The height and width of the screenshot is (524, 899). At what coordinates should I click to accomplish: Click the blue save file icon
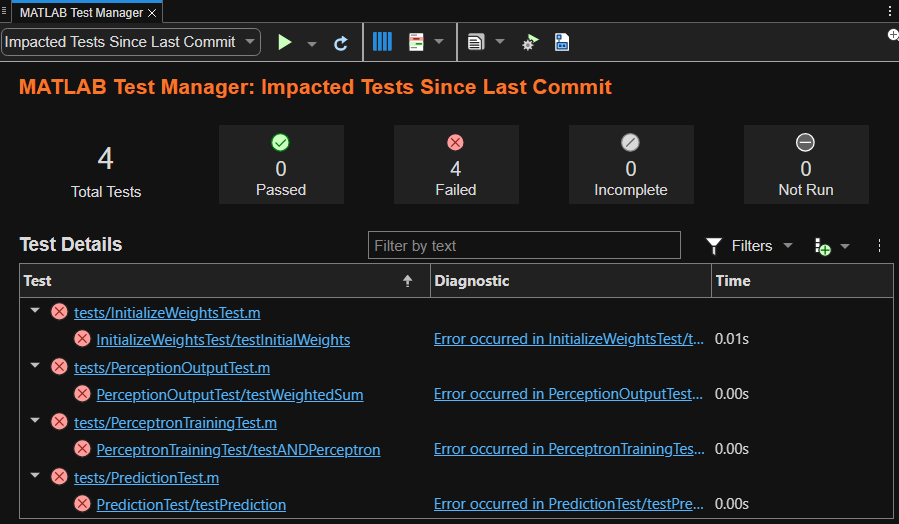pyautogui.click(x=562, y=42)
